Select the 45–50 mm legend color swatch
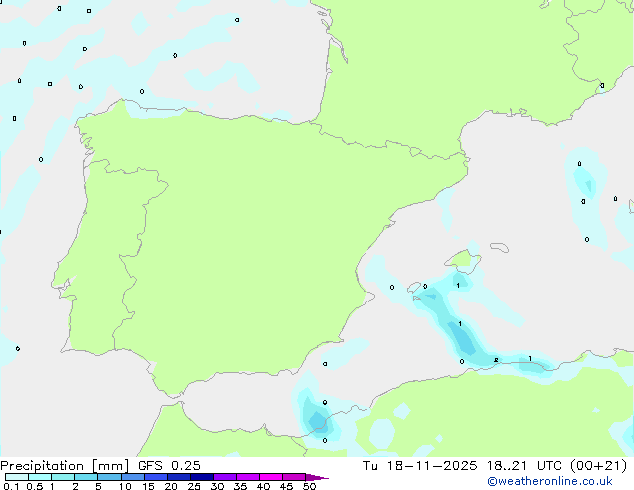 (x=294, y=477)
